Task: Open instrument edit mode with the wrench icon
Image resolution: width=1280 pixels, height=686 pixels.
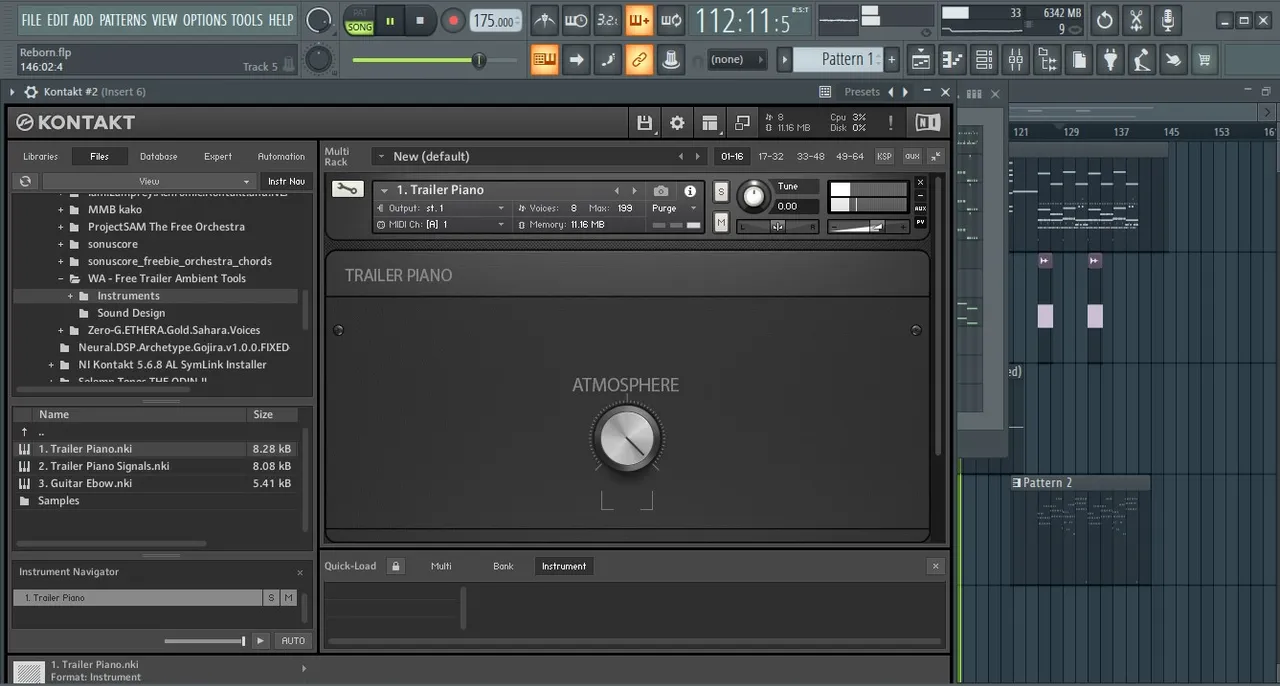Action: (x=348, y=189)
